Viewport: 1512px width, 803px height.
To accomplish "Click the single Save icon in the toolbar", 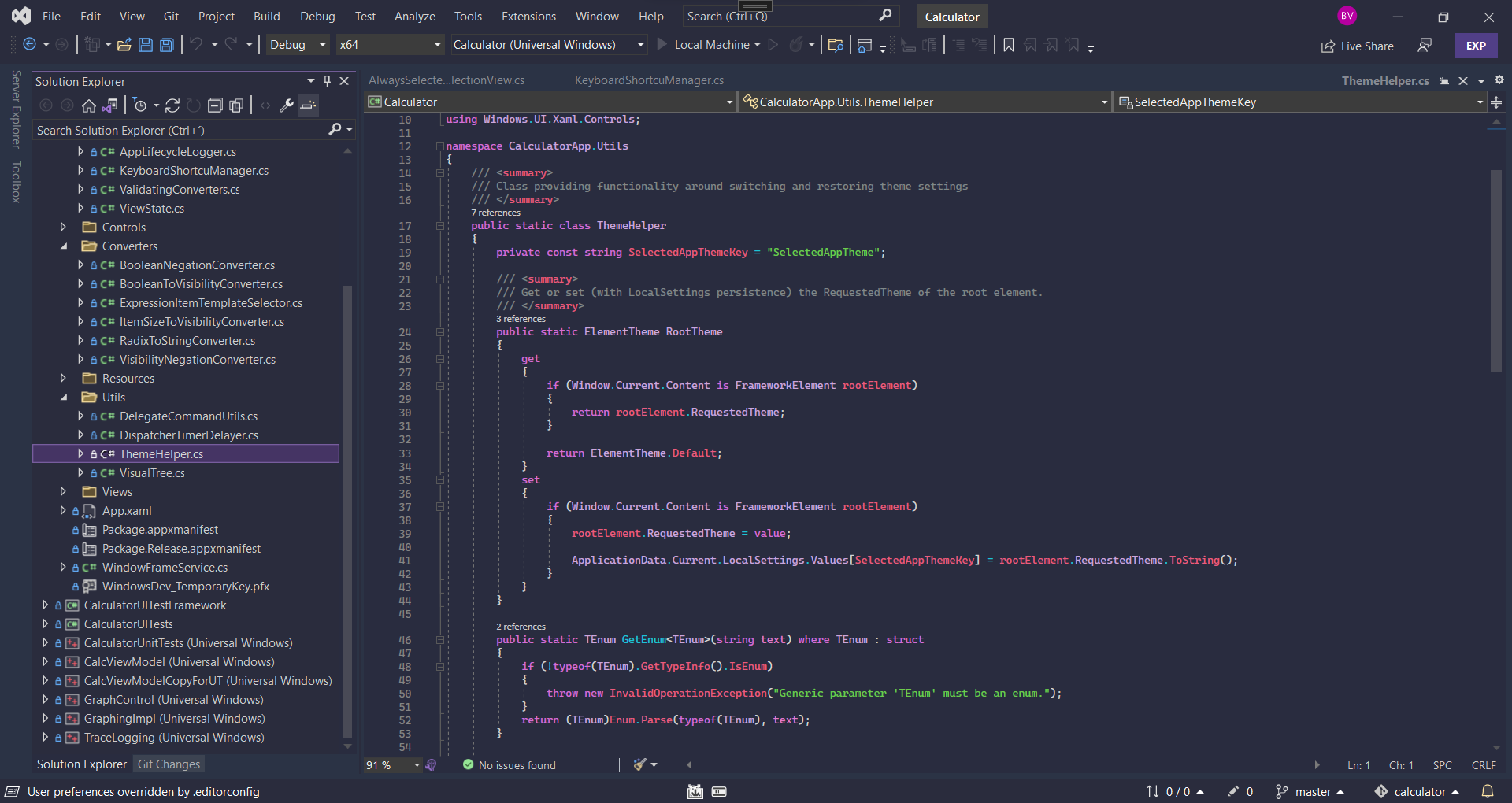I will (x=146, y=45).
